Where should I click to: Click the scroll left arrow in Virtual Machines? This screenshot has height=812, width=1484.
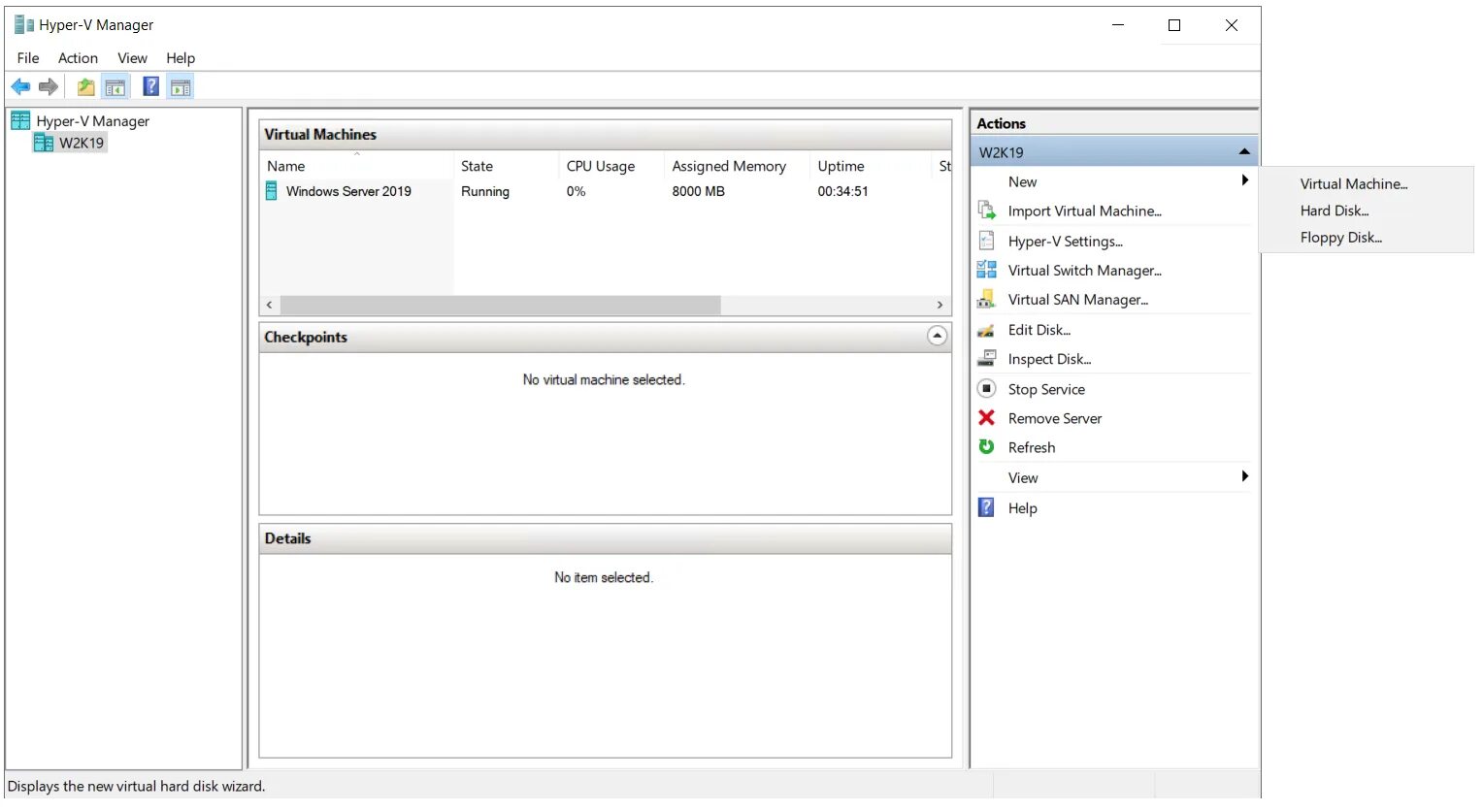(x=269, y=305)
